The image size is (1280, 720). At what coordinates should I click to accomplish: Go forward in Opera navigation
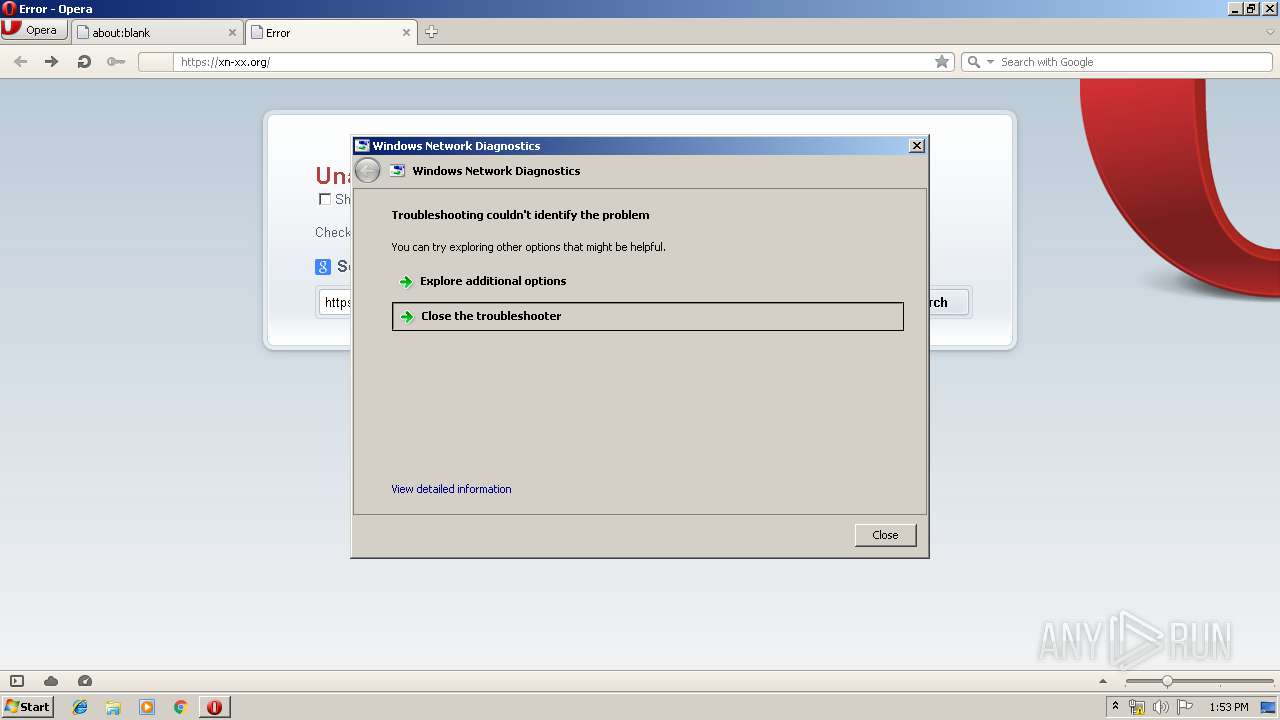51,62
